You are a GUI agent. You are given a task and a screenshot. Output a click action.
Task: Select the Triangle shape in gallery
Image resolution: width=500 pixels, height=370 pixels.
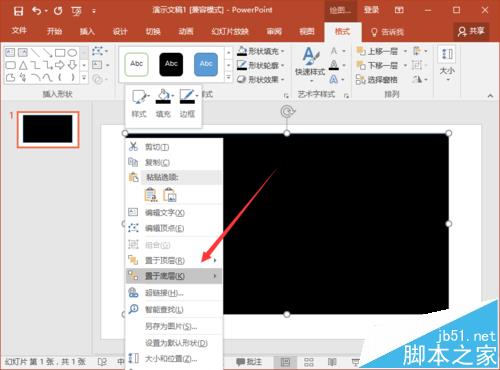tap(23, 65)
